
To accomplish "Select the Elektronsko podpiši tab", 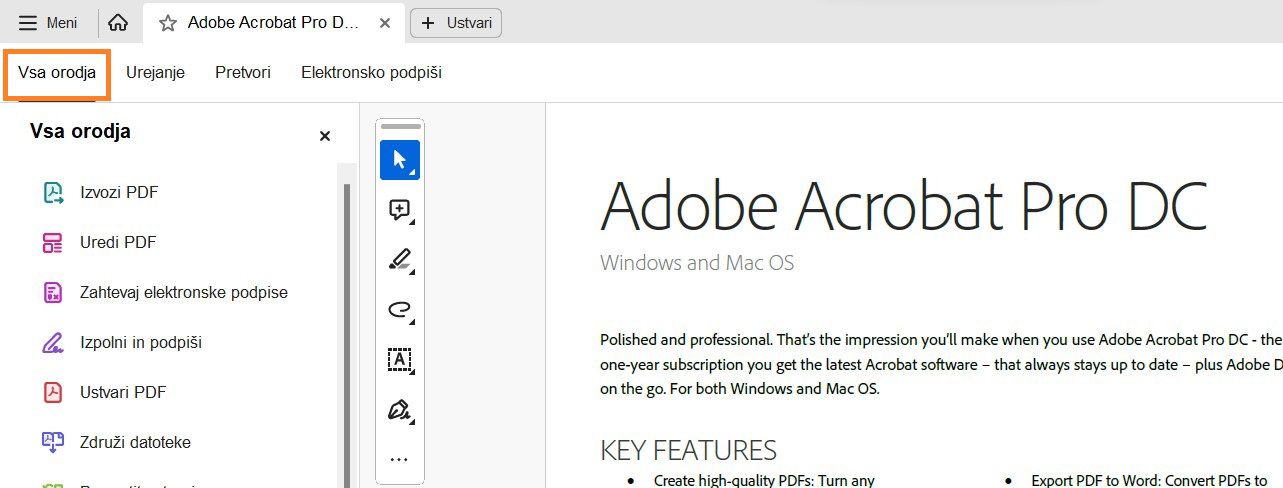I will pos(371,73).
